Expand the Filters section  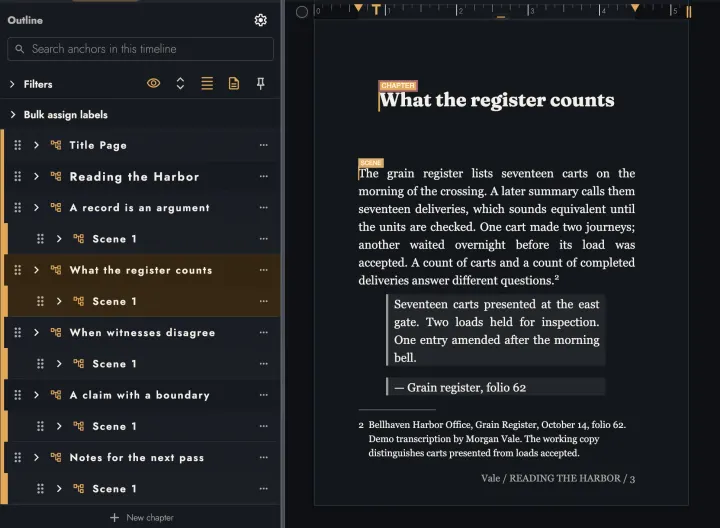(x=12, y=84)
